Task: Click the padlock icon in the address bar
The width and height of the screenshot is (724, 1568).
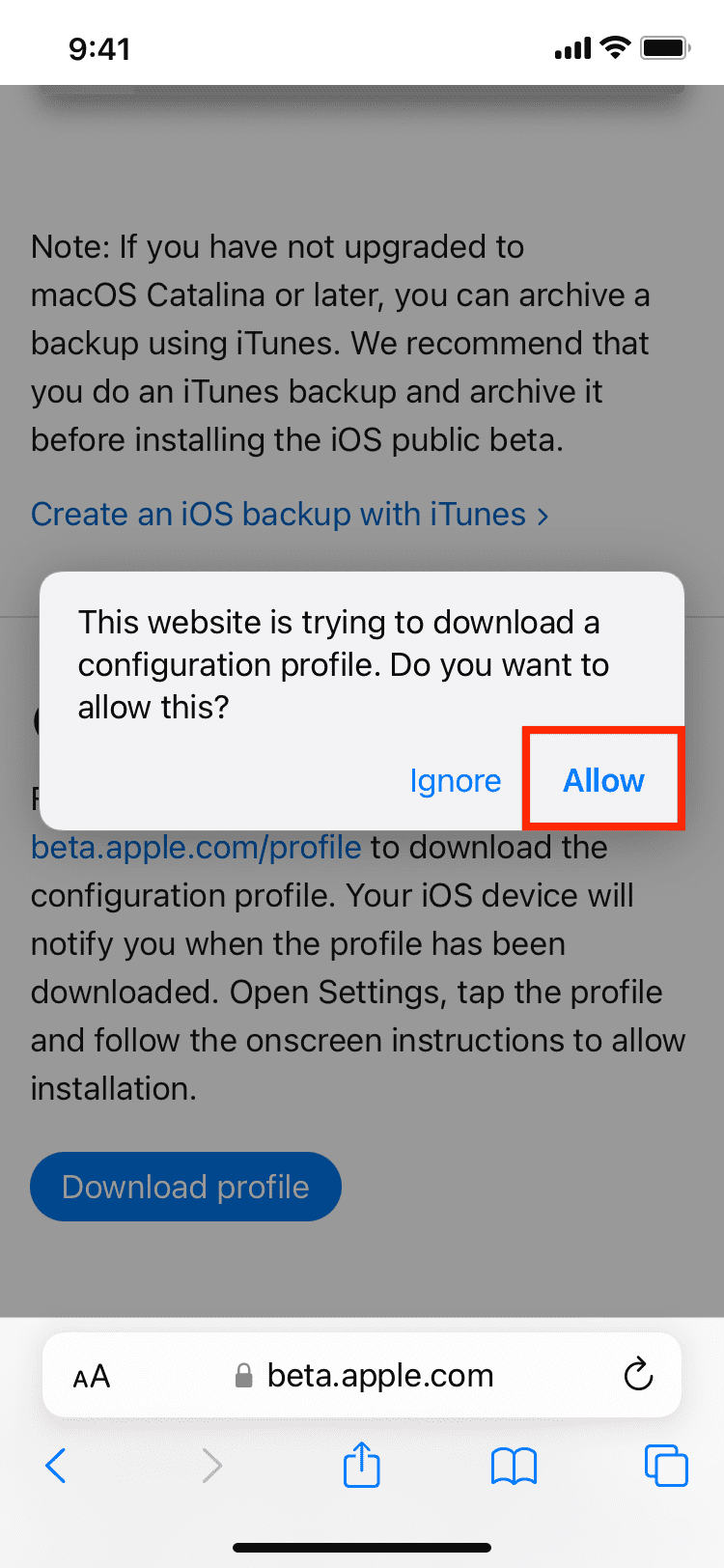Action: coord(244,1376)
